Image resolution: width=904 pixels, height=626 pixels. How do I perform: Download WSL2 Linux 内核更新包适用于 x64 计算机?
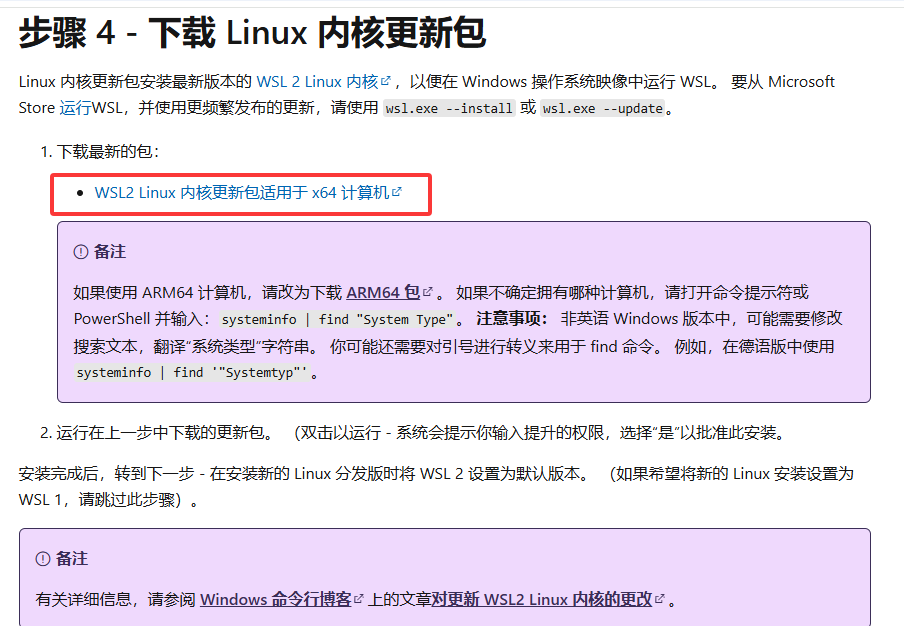tap(241, 192)
